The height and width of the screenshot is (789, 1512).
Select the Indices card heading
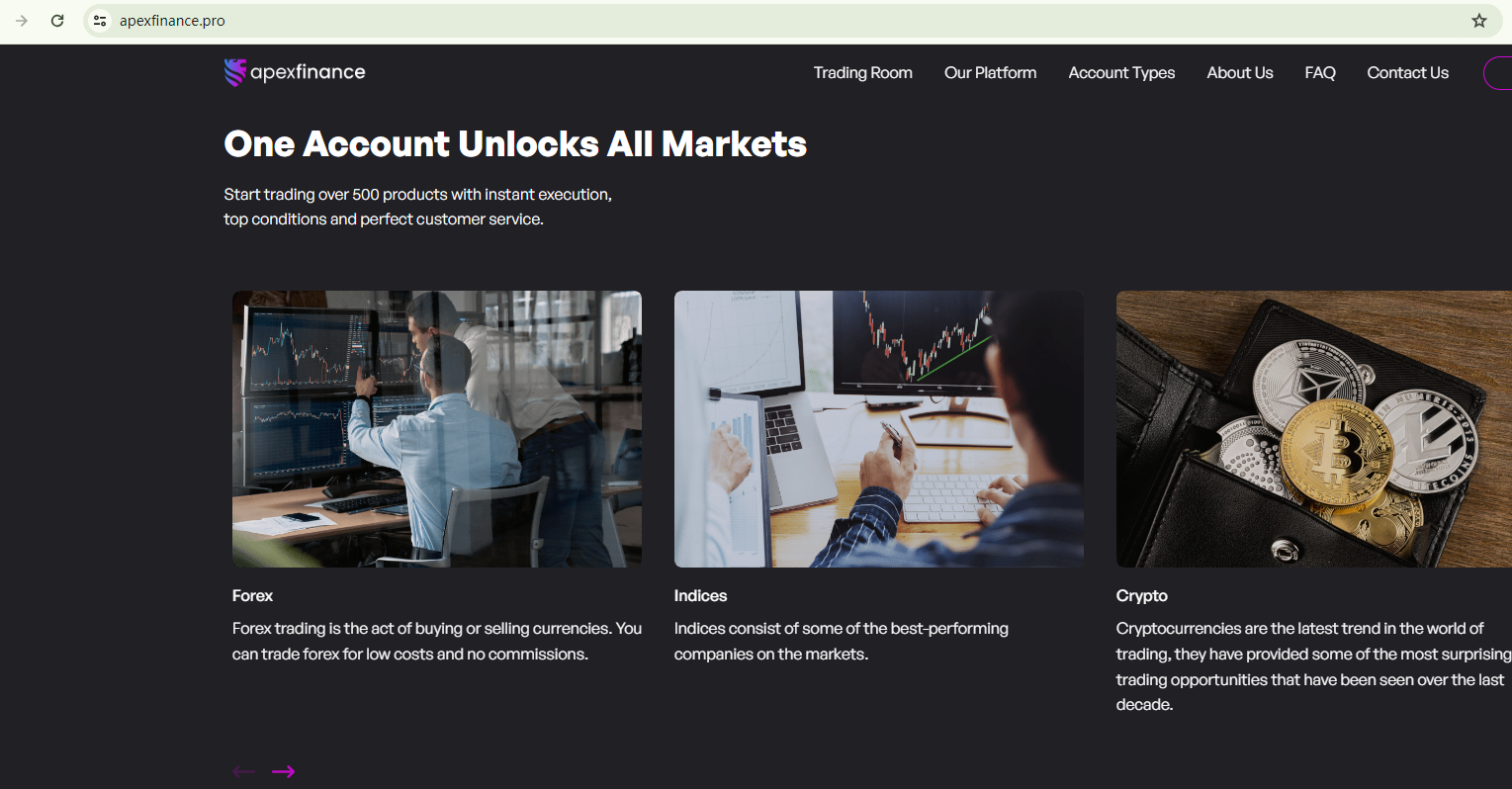(700, 595)
